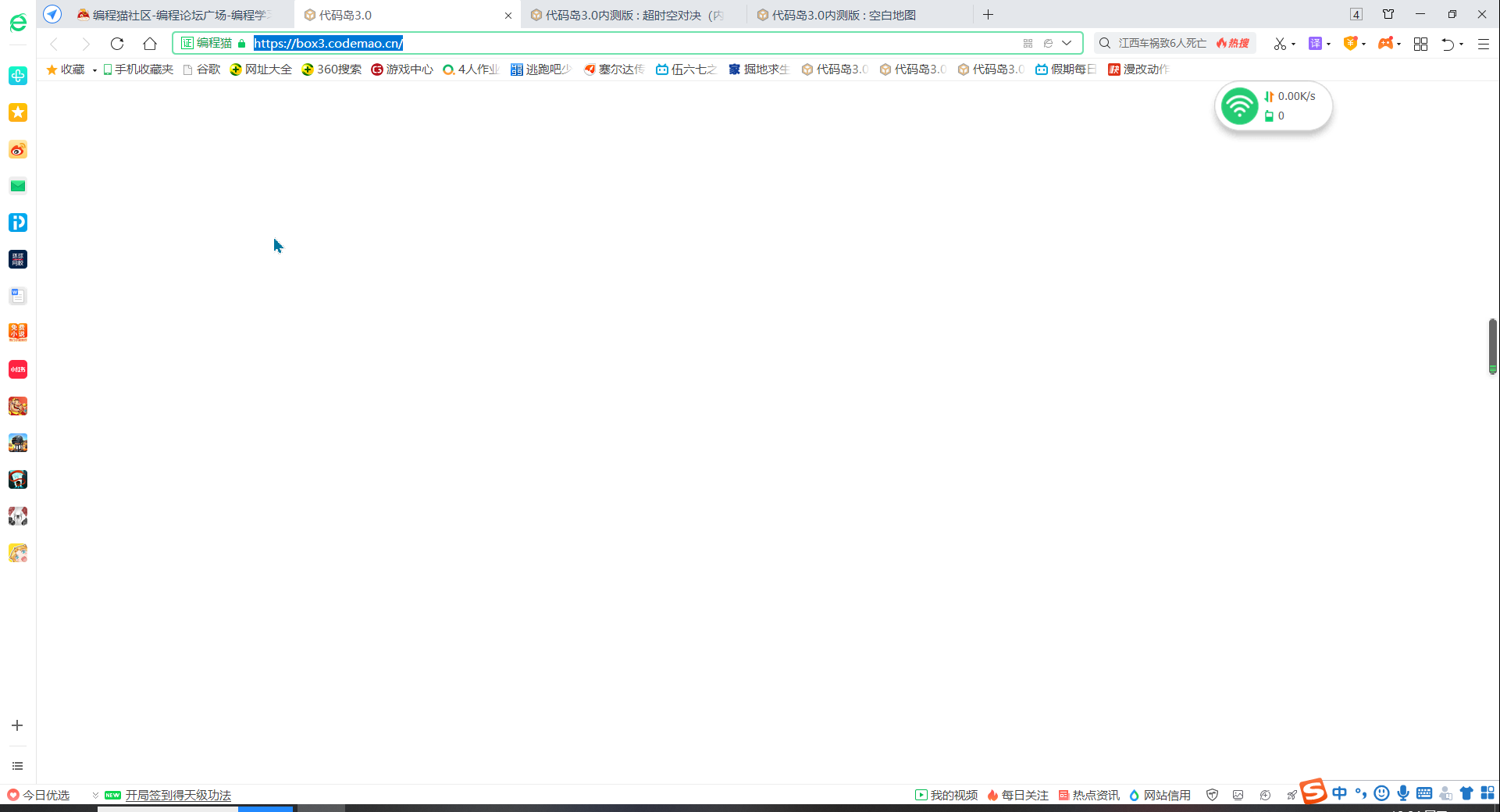
Task: Open the 小红书 sidebar app icon
Action: point(18,369)
